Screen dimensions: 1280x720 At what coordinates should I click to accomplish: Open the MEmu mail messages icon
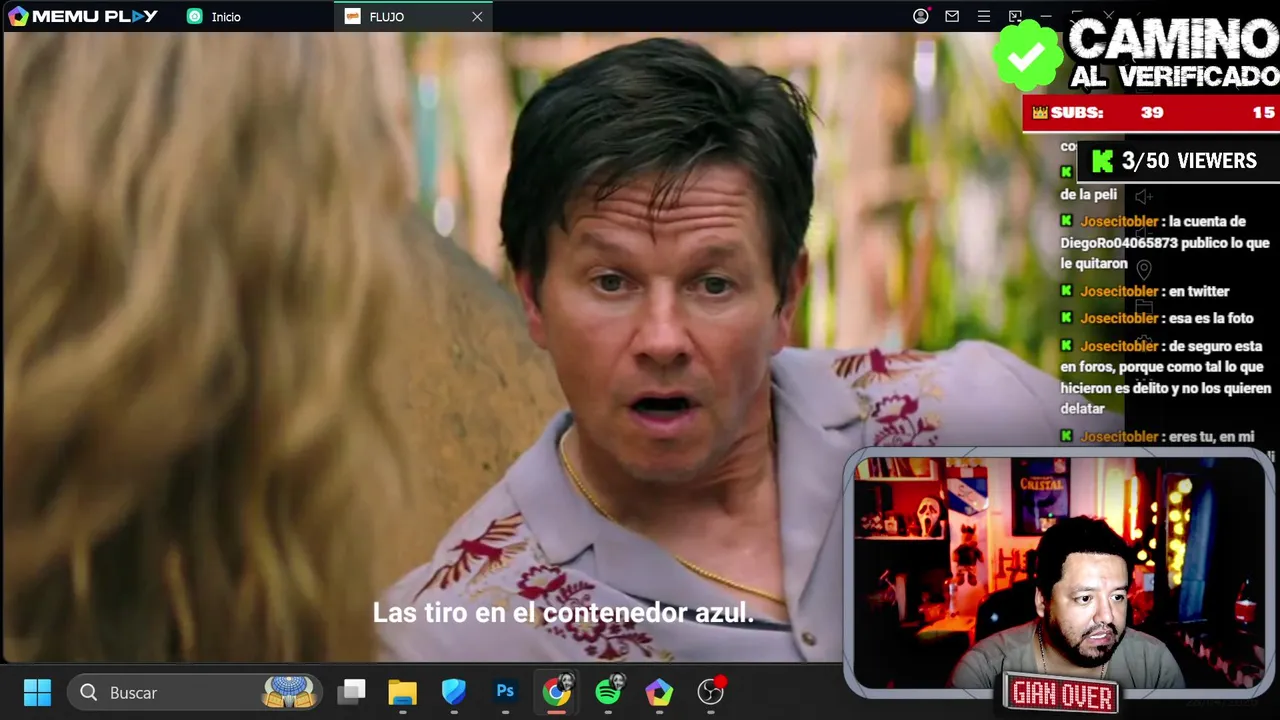[952, 16]
